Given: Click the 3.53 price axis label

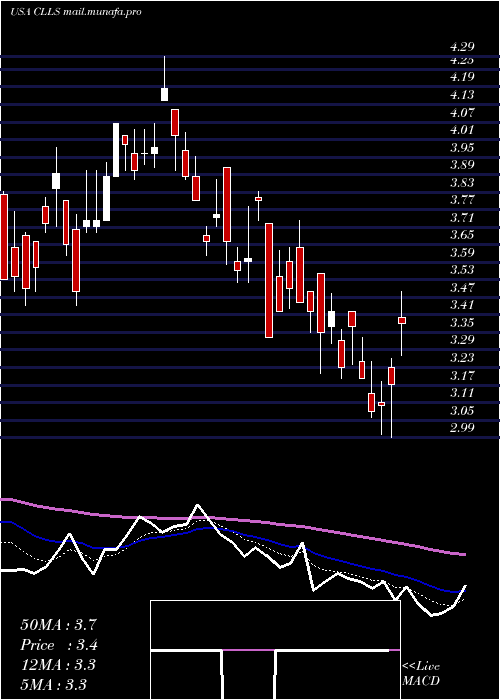Looking at the screenshot, I should coord(462,270).
